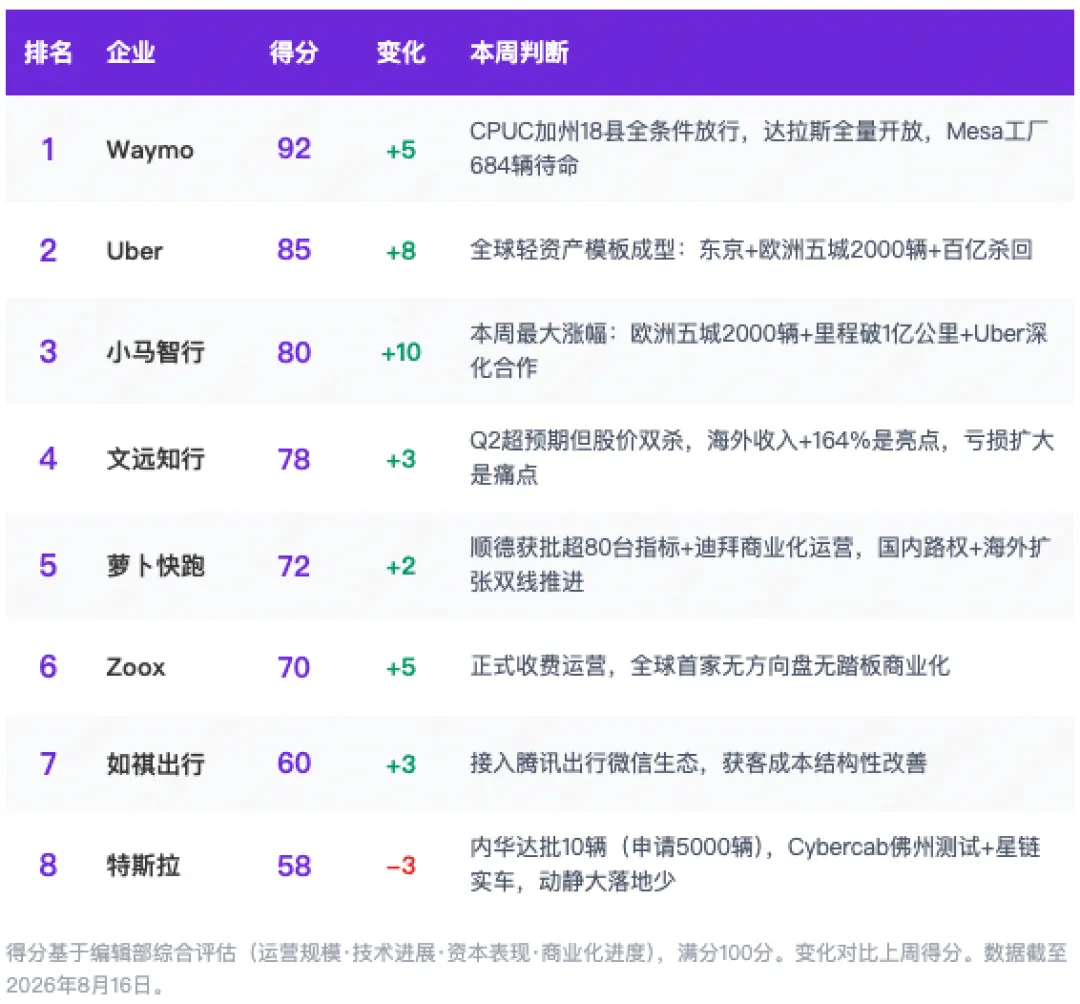Image resolution: width=1080 pixels, height=1004 pixels.
Task: Click 特斯拉's score of 58
Action: pyautogui.click(x=294, y=866)
